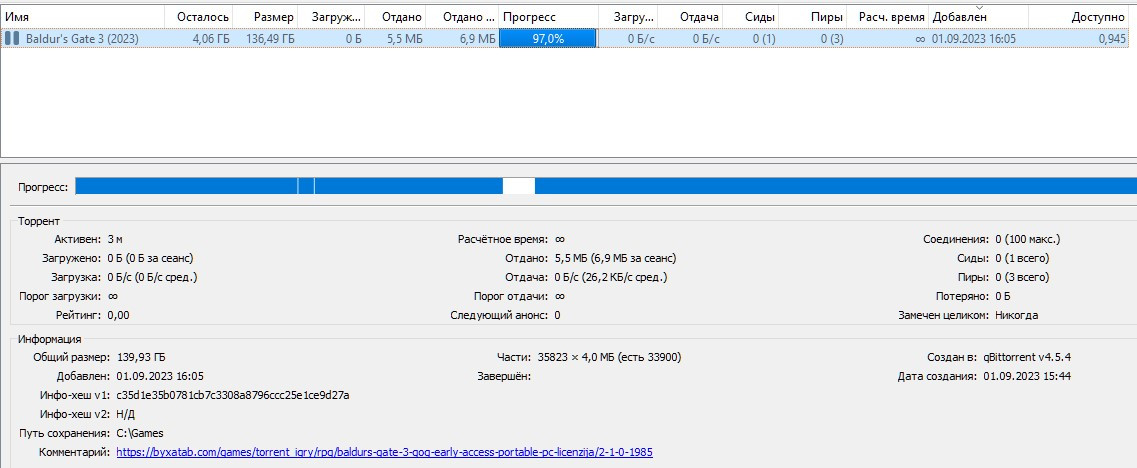Click the paused status icon beside Baldur's Gate 3
Screen dimensions: 1137x468
(x=12, y=39)
